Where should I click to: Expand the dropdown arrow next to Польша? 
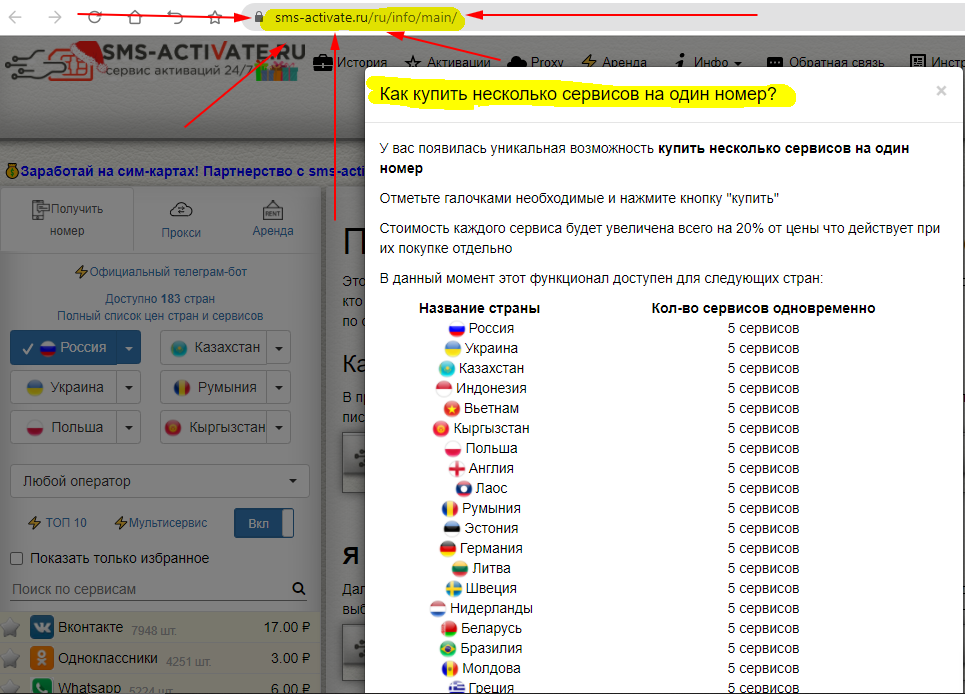129,428
